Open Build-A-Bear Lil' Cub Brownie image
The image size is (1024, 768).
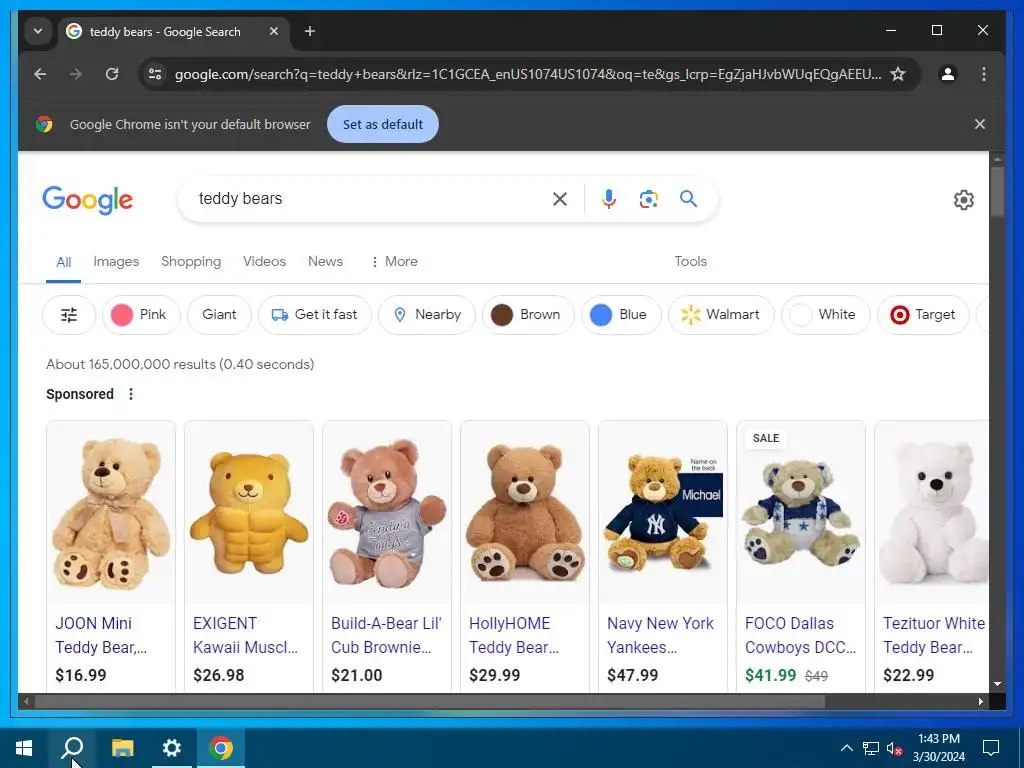click(x=387, y=513)
